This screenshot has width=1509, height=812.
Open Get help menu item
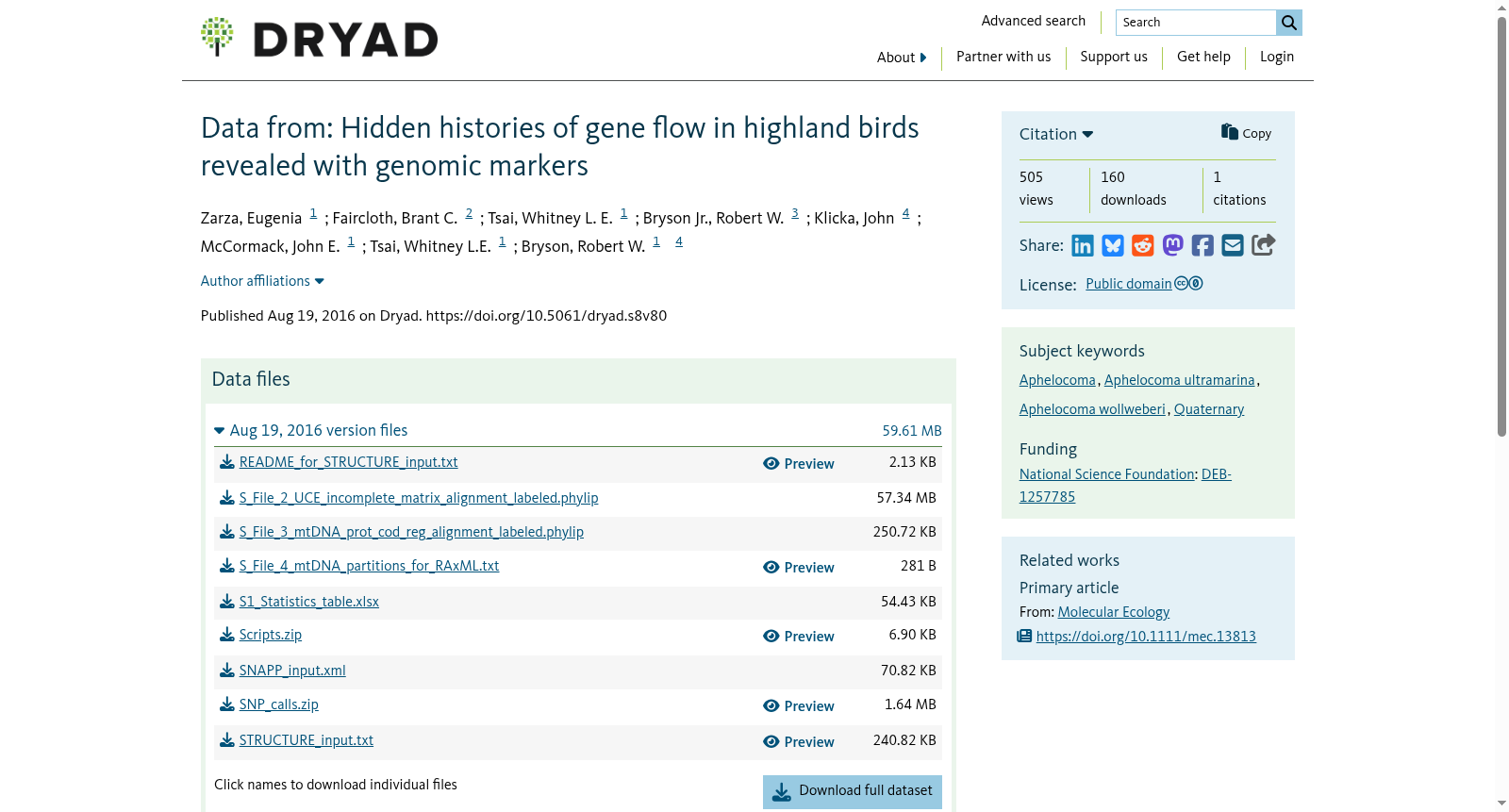tap(1203, 57)
